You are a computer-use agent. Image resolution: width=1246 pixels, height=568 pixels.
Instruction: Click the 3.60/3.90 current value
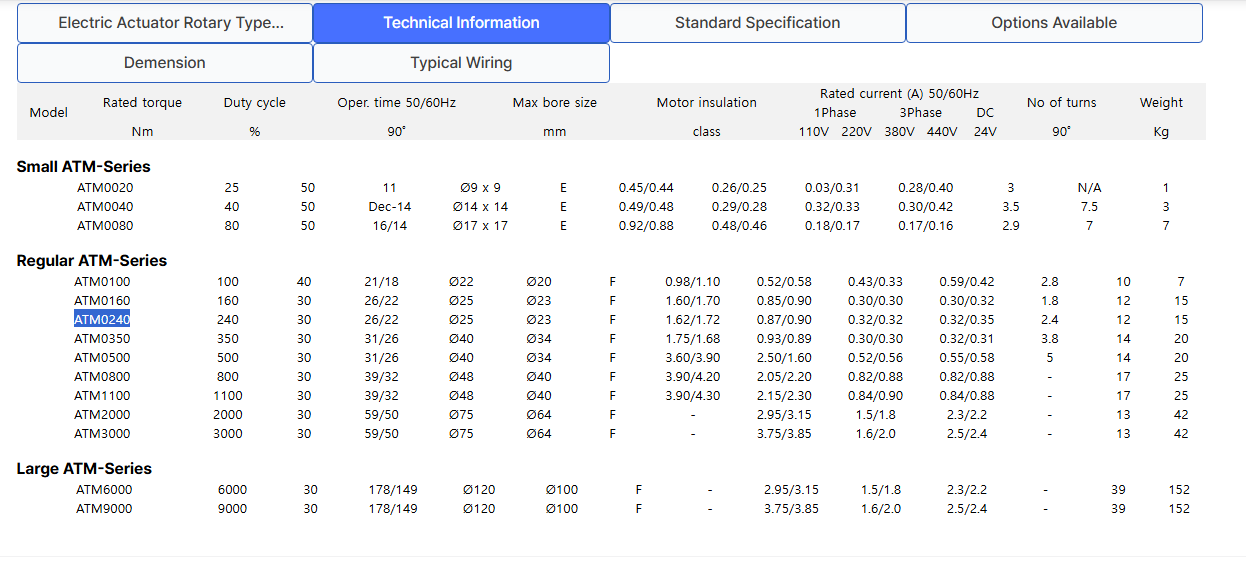coord(692,358)
